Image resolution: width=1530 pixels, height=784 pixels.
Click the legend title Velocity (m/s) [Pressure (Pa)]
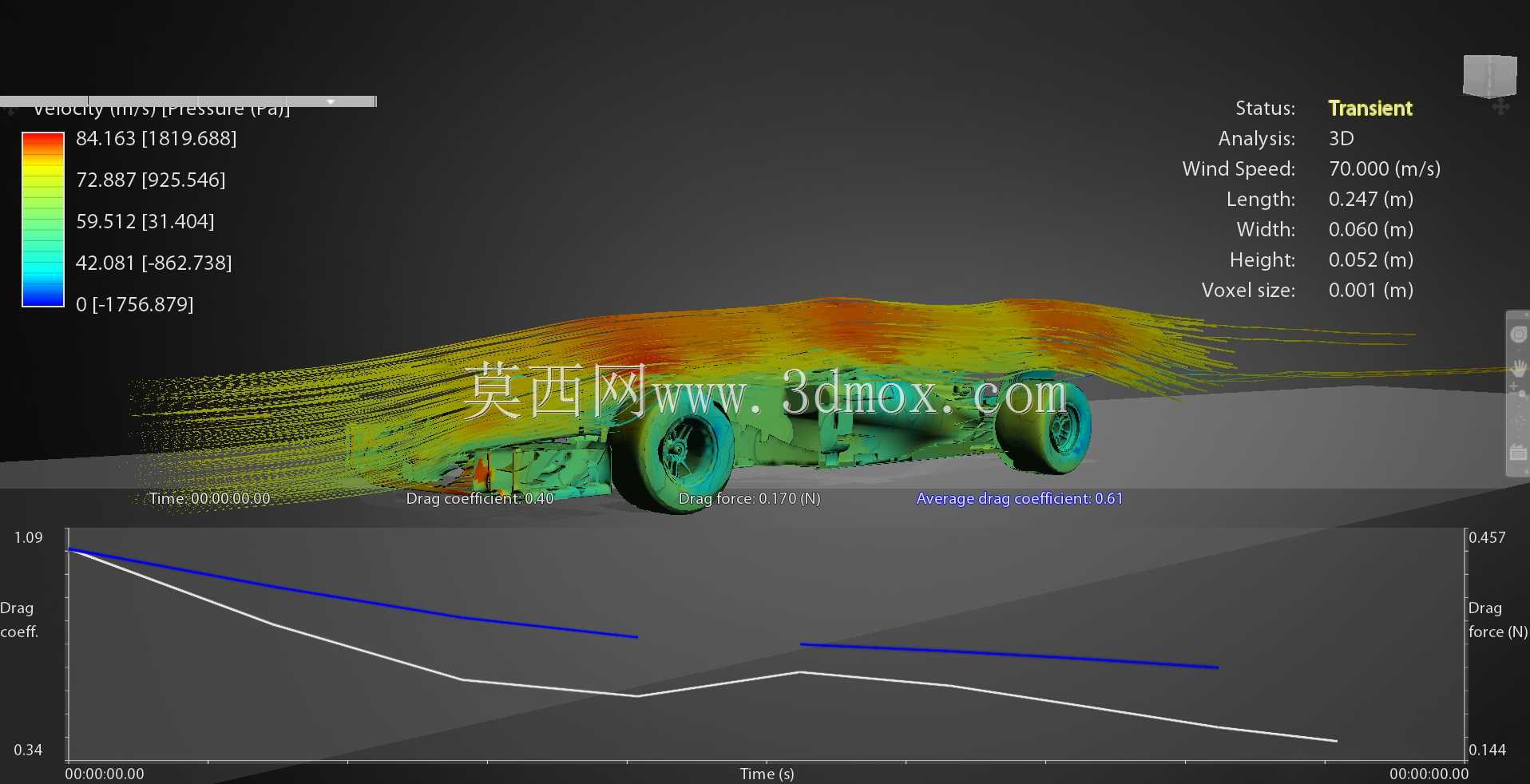click(x=161, y=109)
